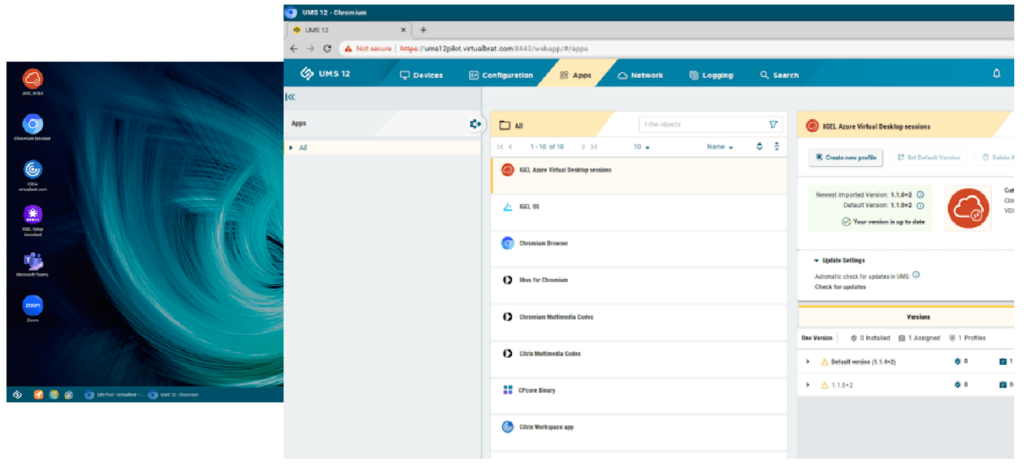Type in the Filter objects field

704,124
